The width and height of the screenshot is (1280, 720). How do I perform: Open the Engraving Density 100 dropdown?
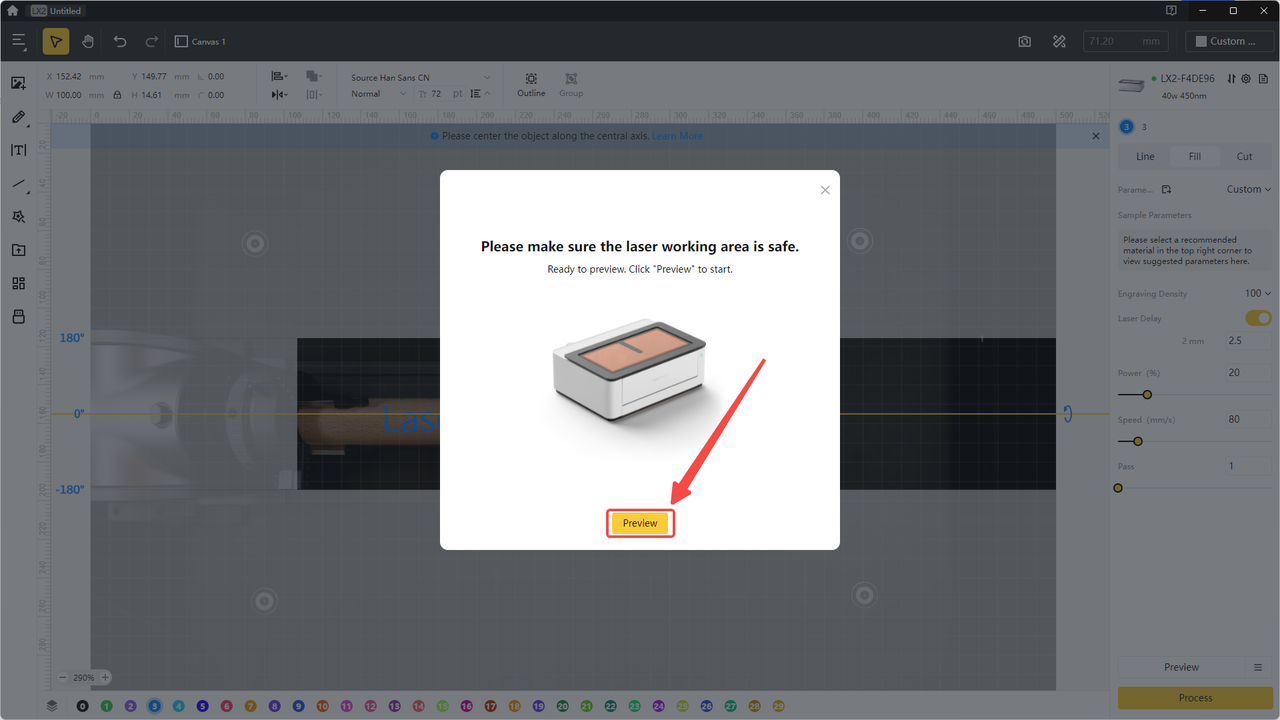pyautogui.click(x=1258, y=294)
